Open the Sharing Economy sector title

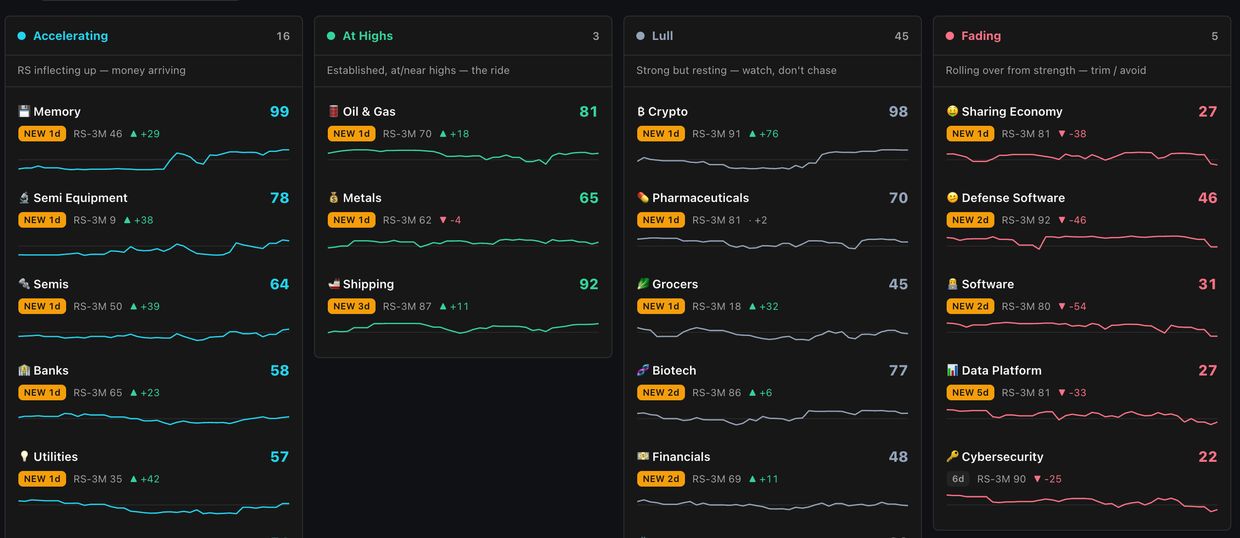point(1012,112)
